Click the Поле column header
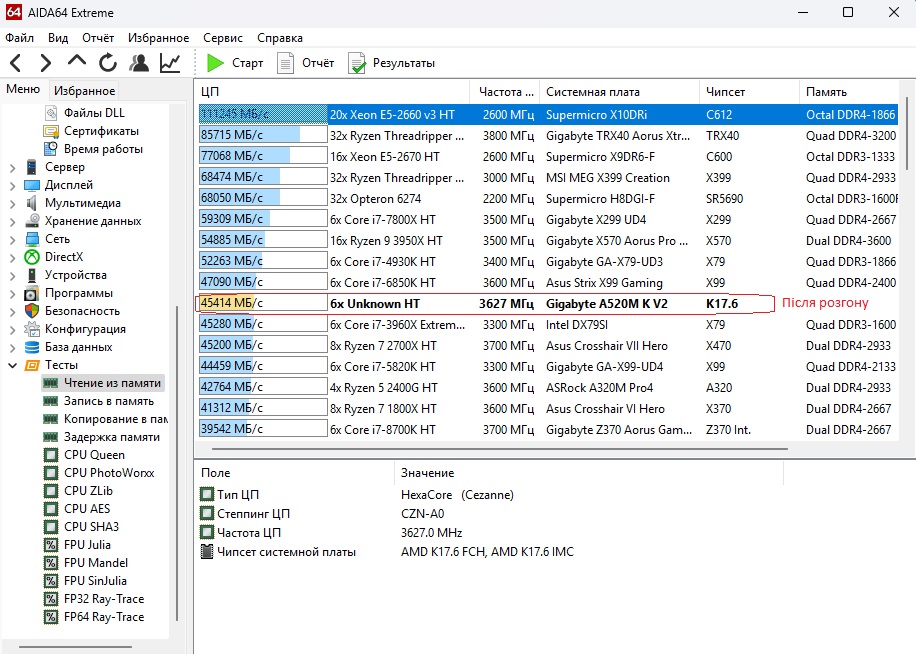This screenshot has width=916, height=654. click(x=295, y=473)
